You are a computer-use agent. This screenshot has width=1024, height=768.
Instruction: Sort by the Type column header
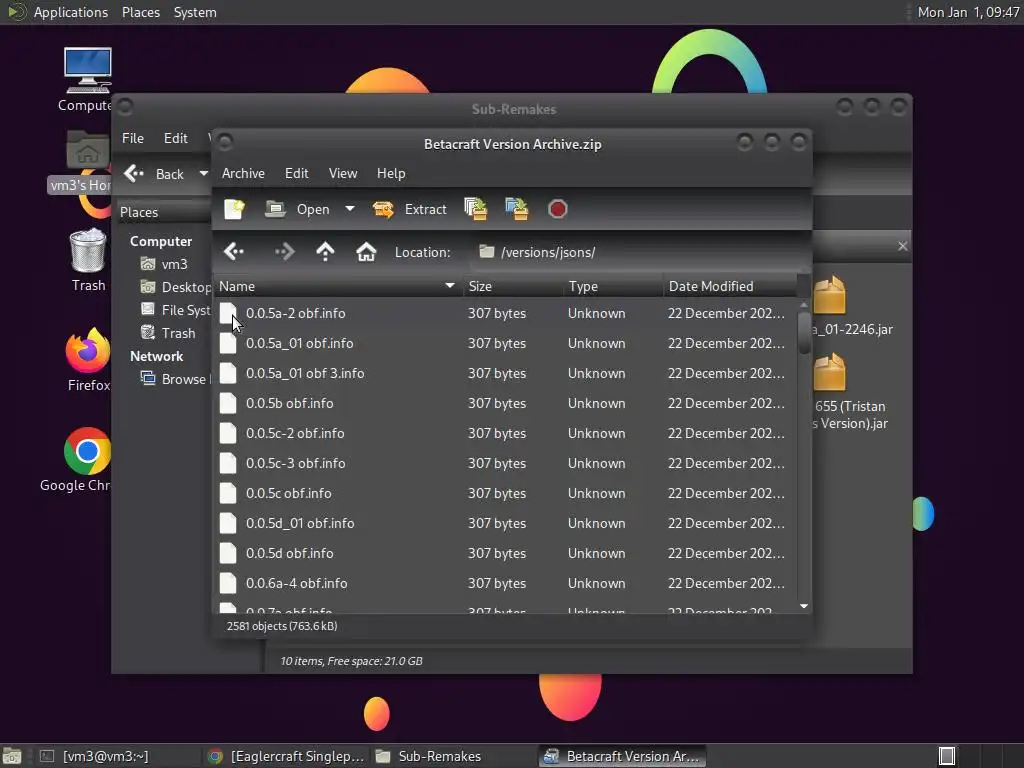point(613,286)
